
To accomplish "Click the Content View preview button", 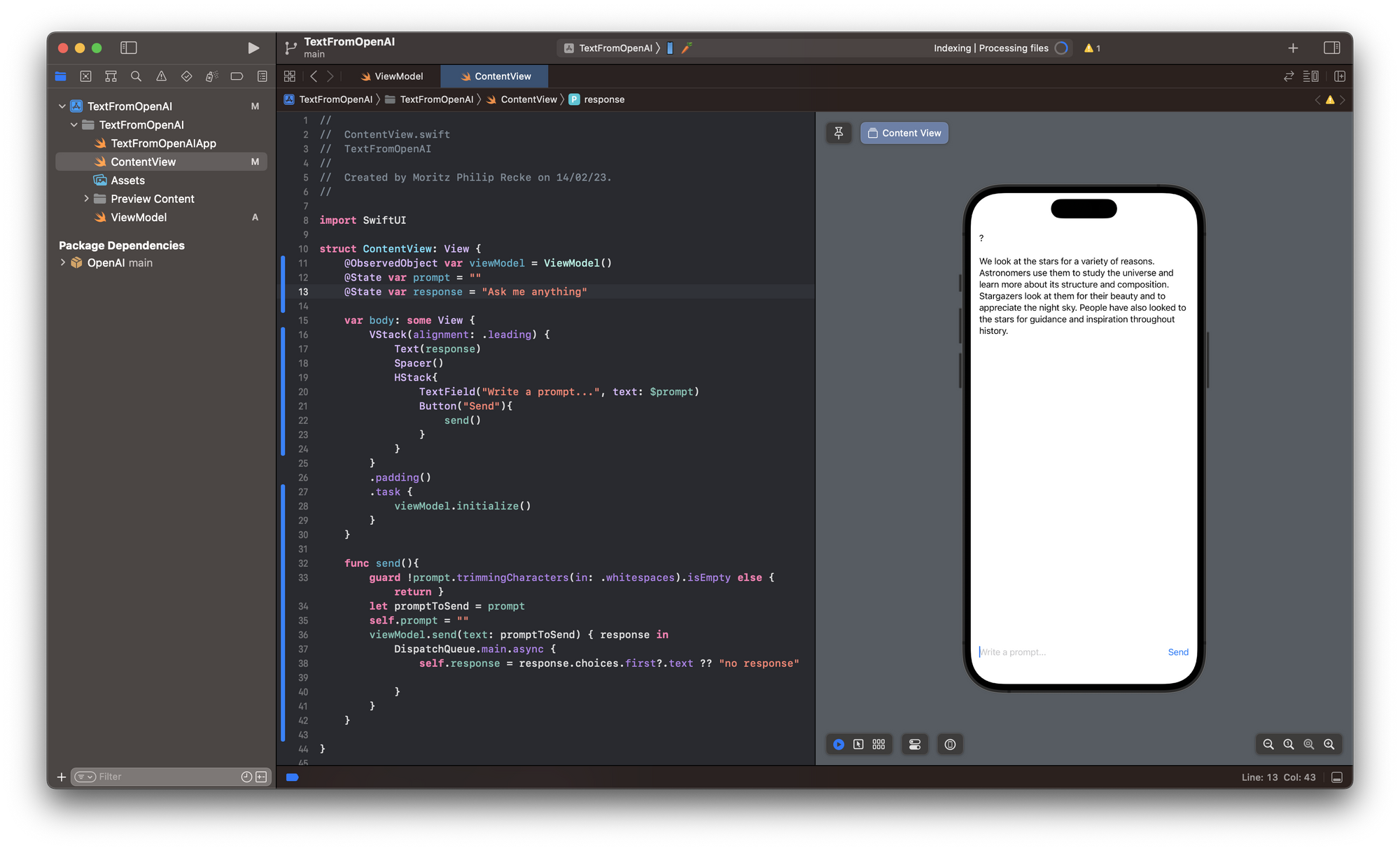I will [904, 133].
